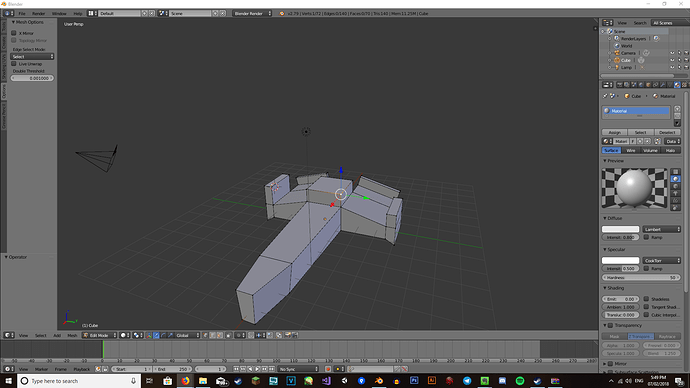Open File Explorer from the taskbar
Viewport: 690px width, 388px height.
click(203, 381)
